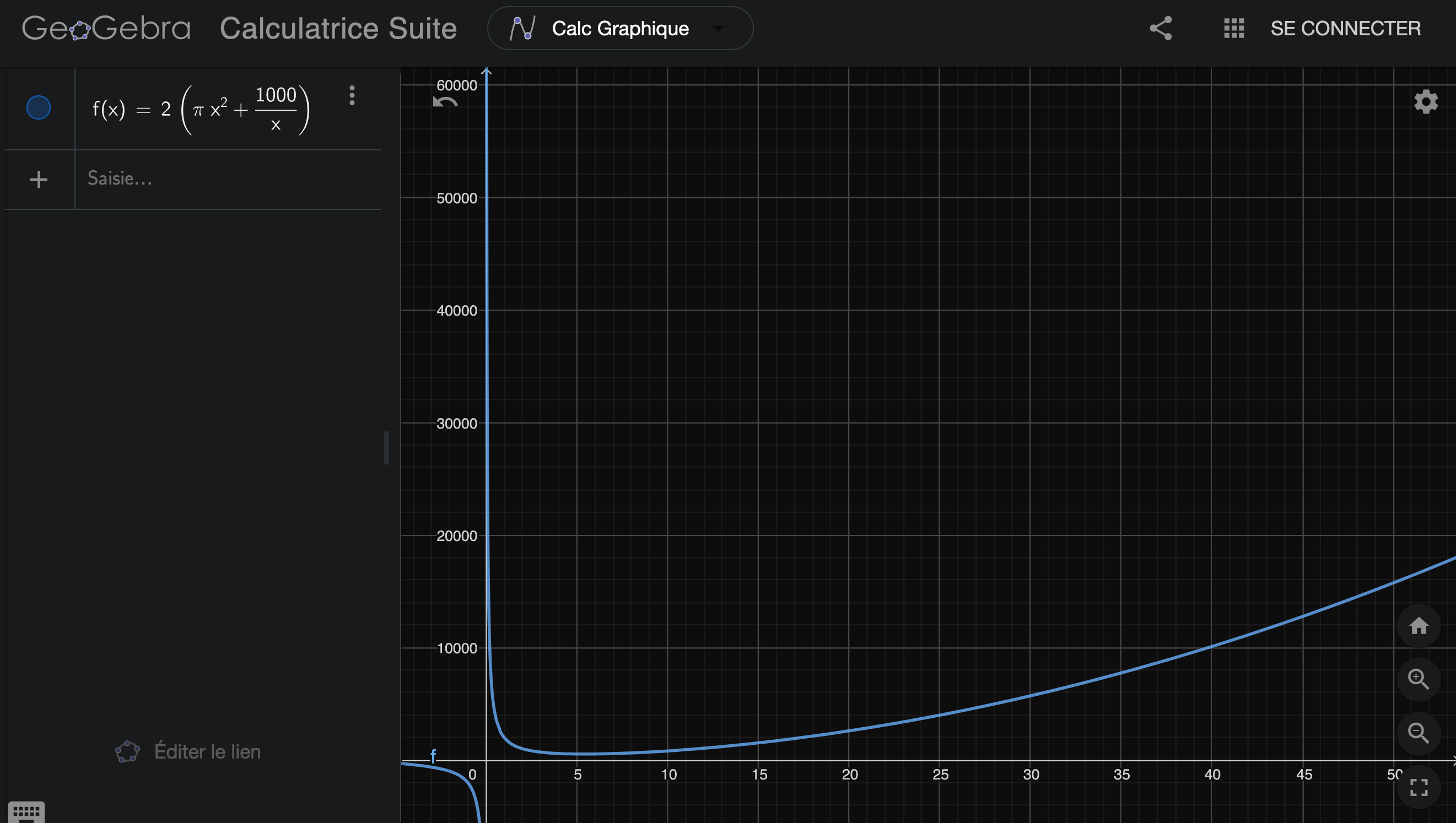Enter fullscreen mode

coord(1418,787)
